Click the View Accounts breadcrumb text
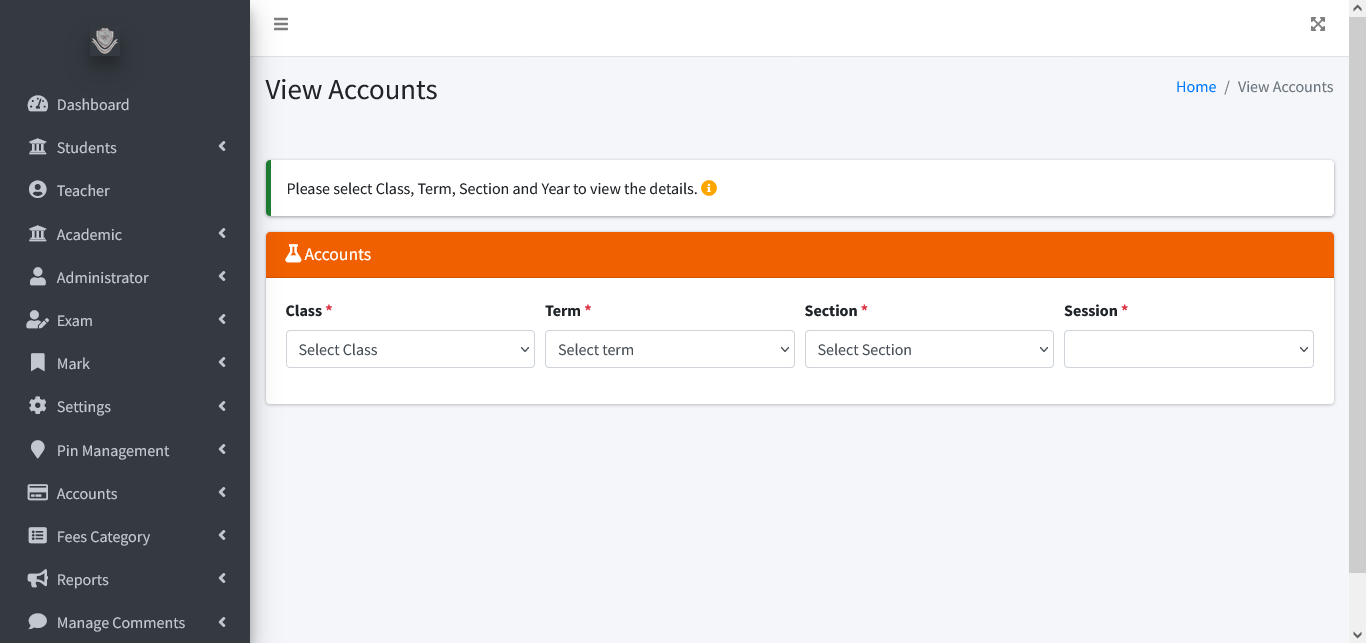This screenshot has height=643, width=1366. click(x=1285, y=87)
